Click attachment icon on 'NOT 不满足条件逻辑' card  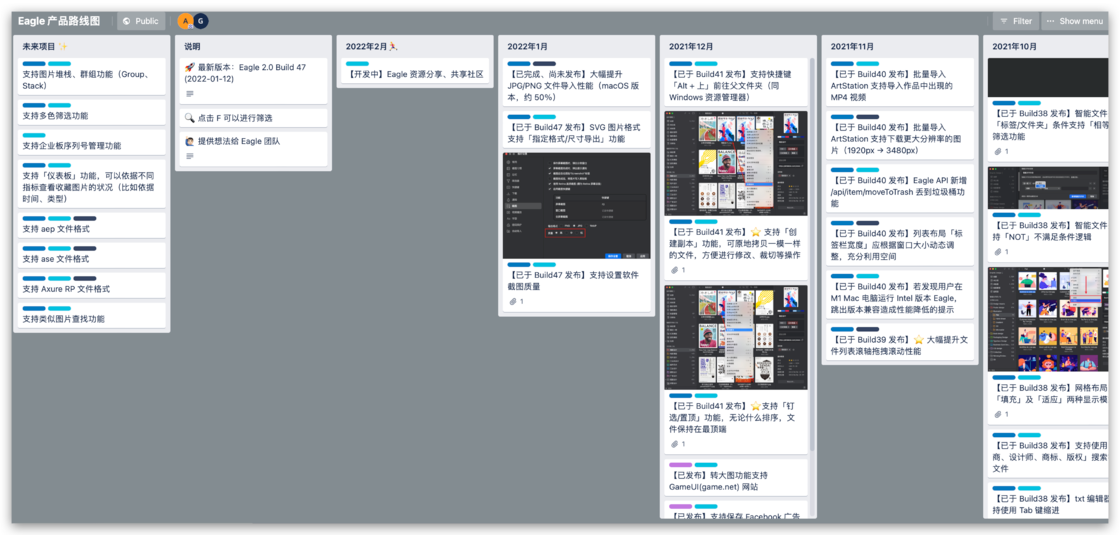pyautogui.click(x=998, y=251)
